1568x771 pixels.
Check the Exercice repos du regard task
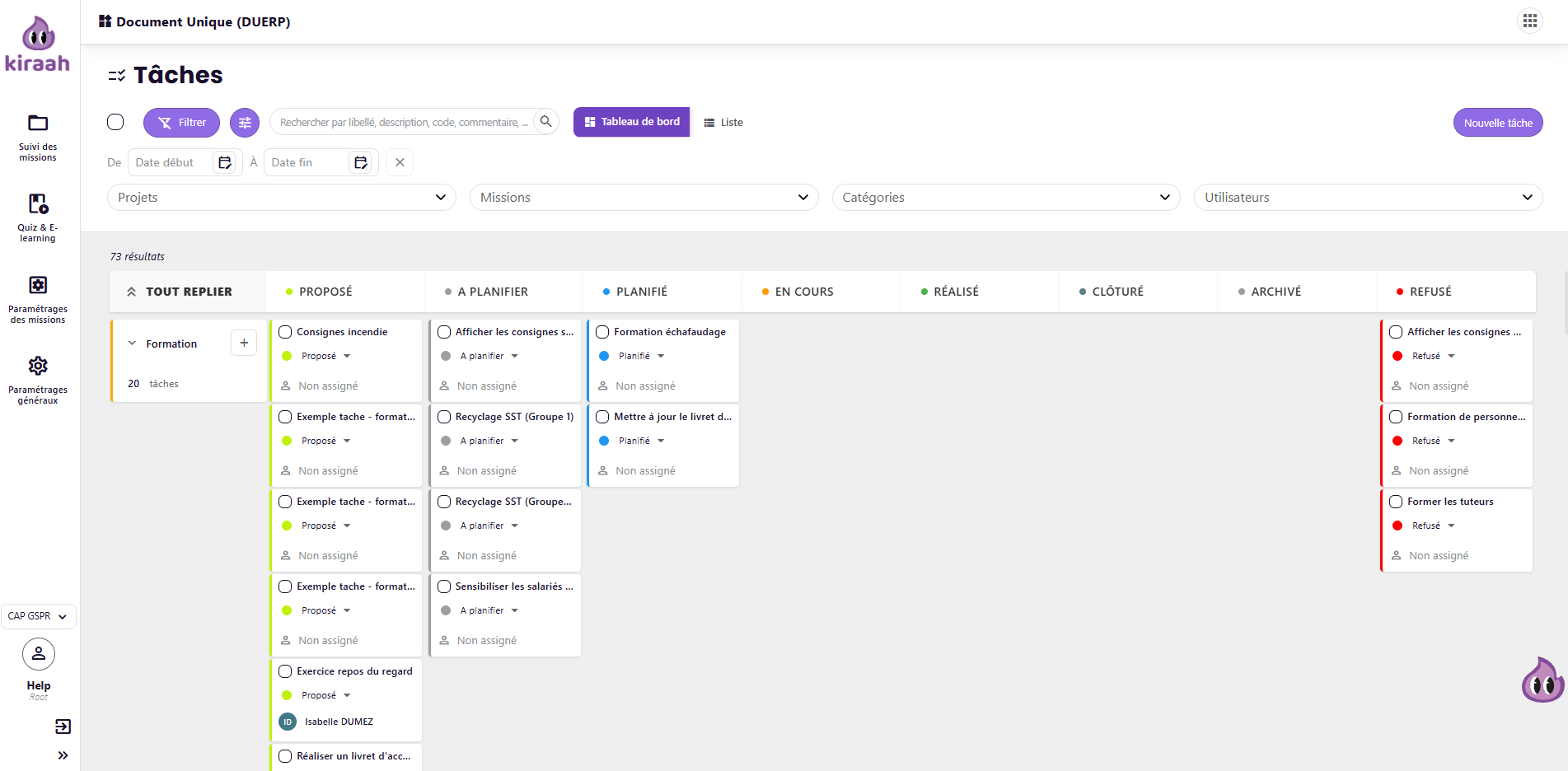(x=285, y=671)
